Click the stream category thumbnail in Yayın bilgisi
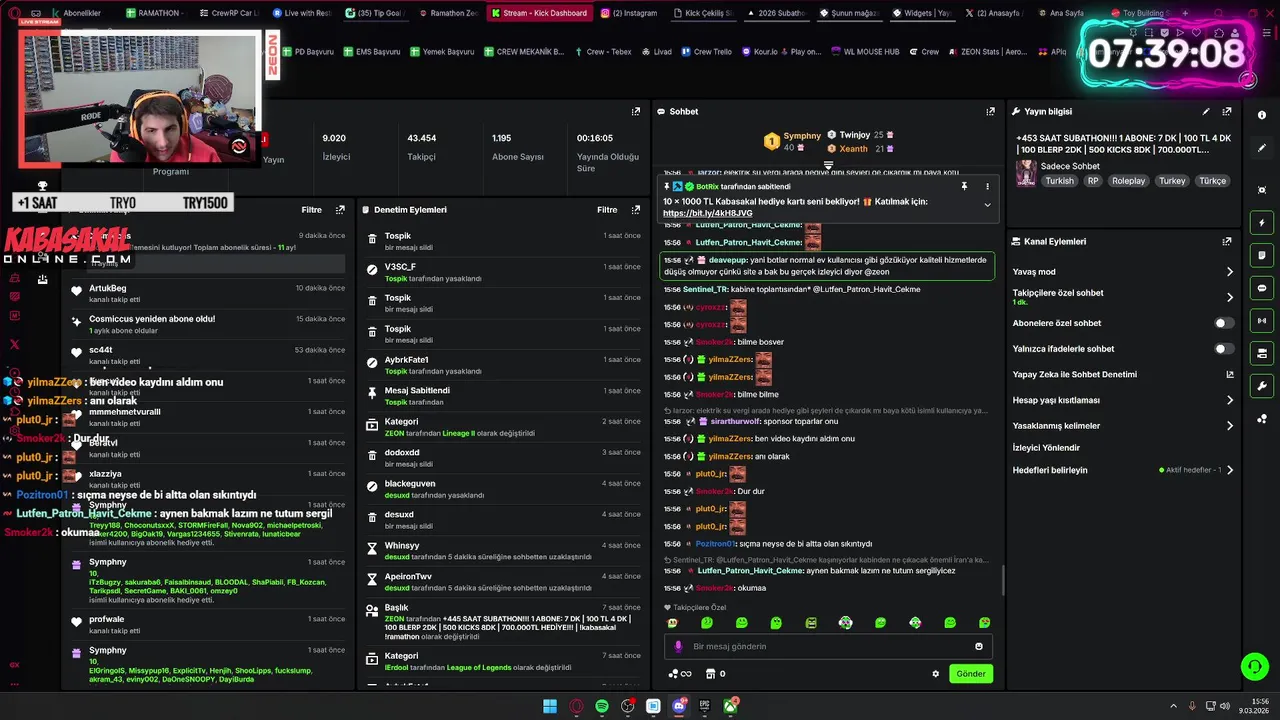Image resolution: width=1280 pixels, height=720 pixels. (1026, 174)
